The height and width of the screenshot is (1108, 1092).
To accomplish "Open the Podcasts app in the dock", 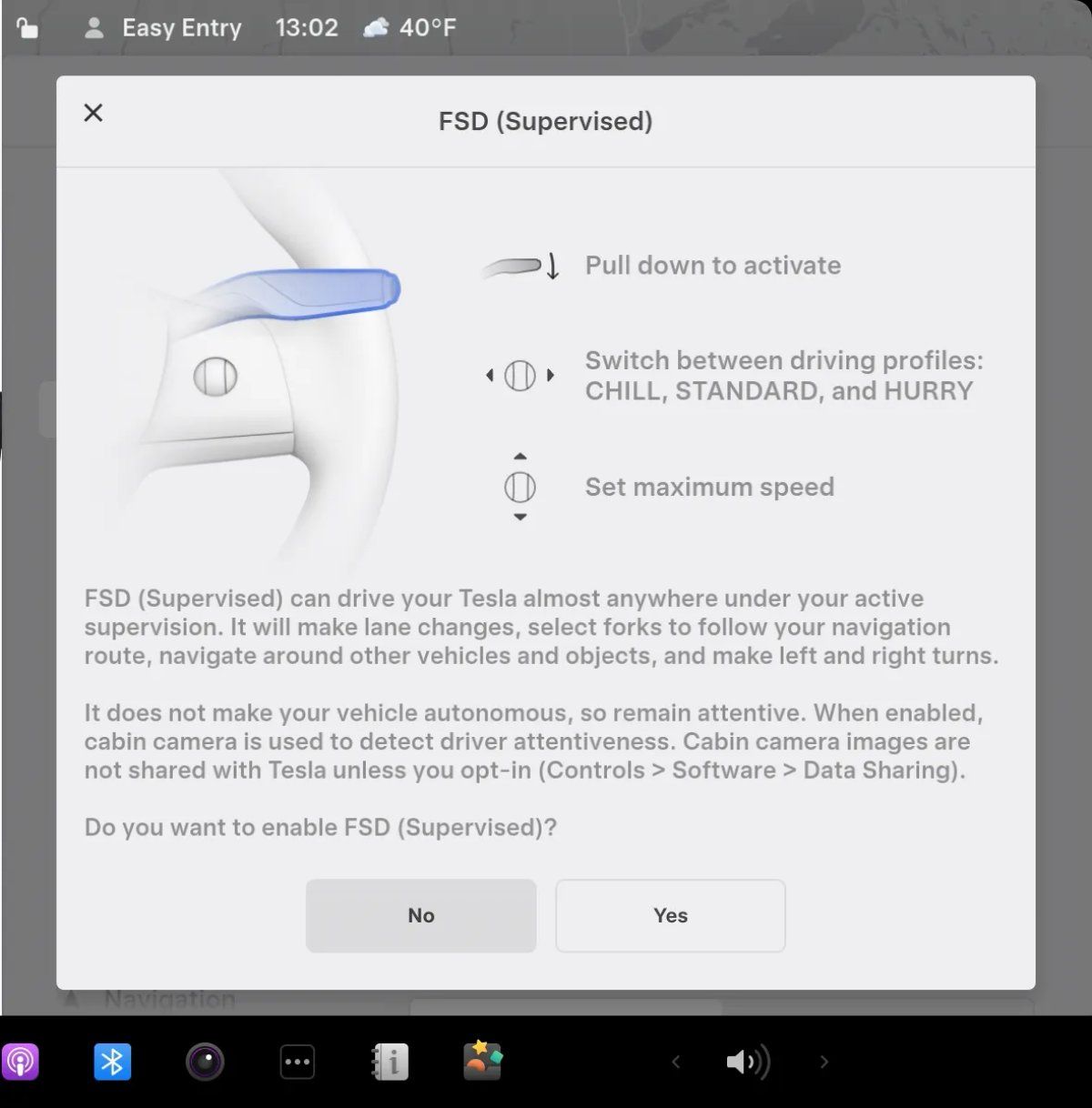I will [x=20, y=1062].
